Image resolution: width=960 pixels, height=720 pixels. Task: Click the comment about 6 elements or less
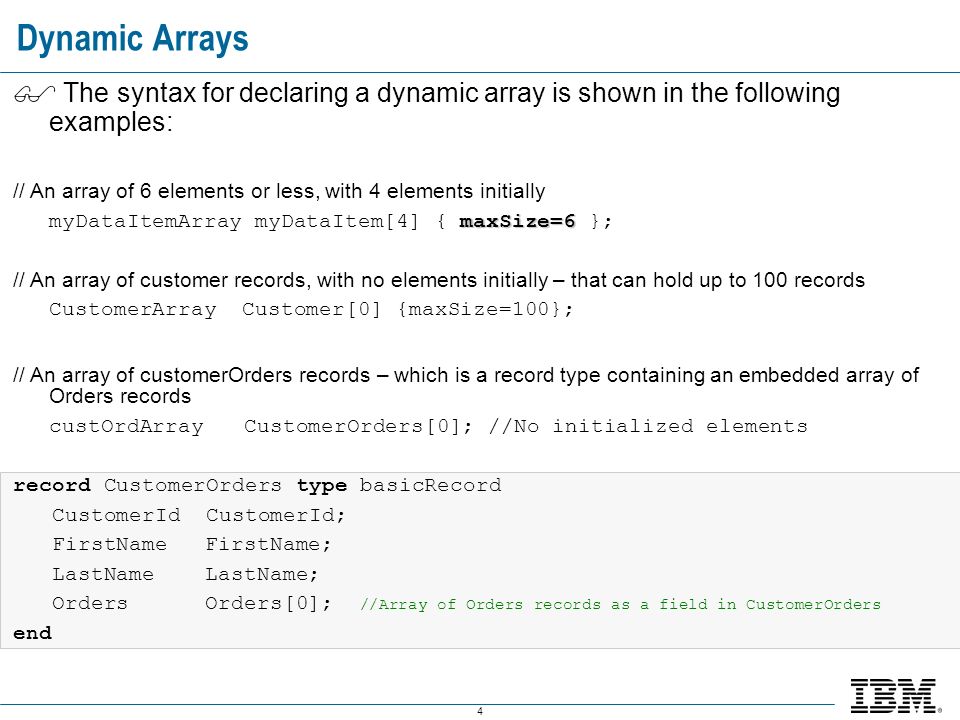279,191
